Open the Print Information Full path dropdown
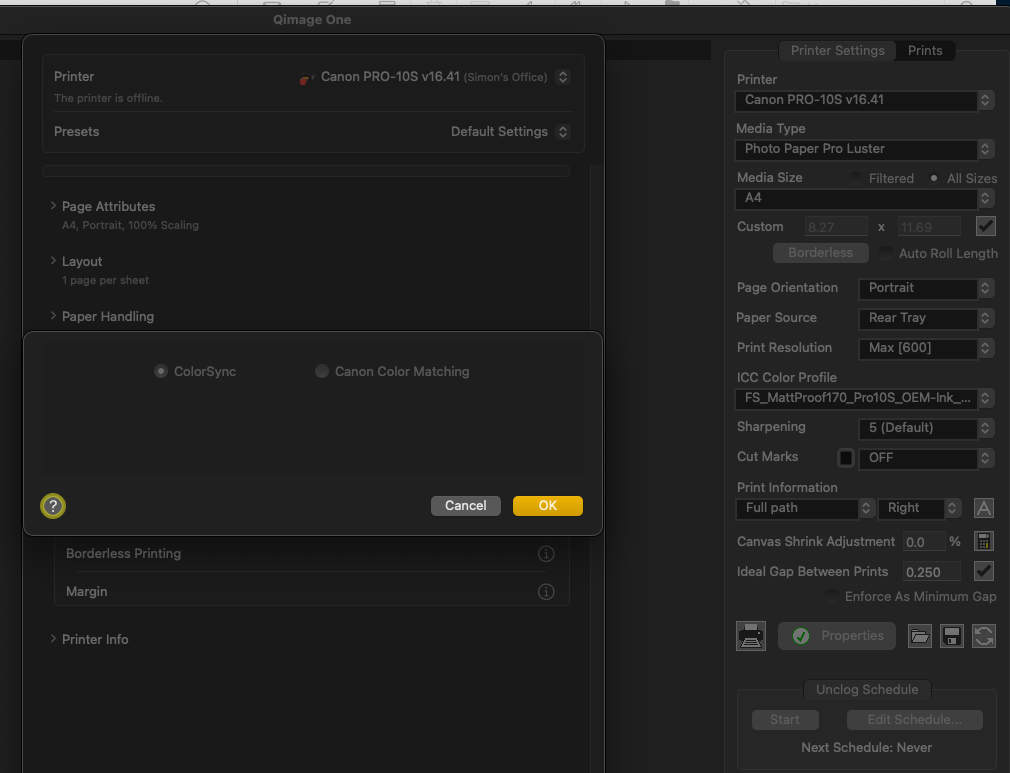The image size is (1010, 773). pos(805,508)
